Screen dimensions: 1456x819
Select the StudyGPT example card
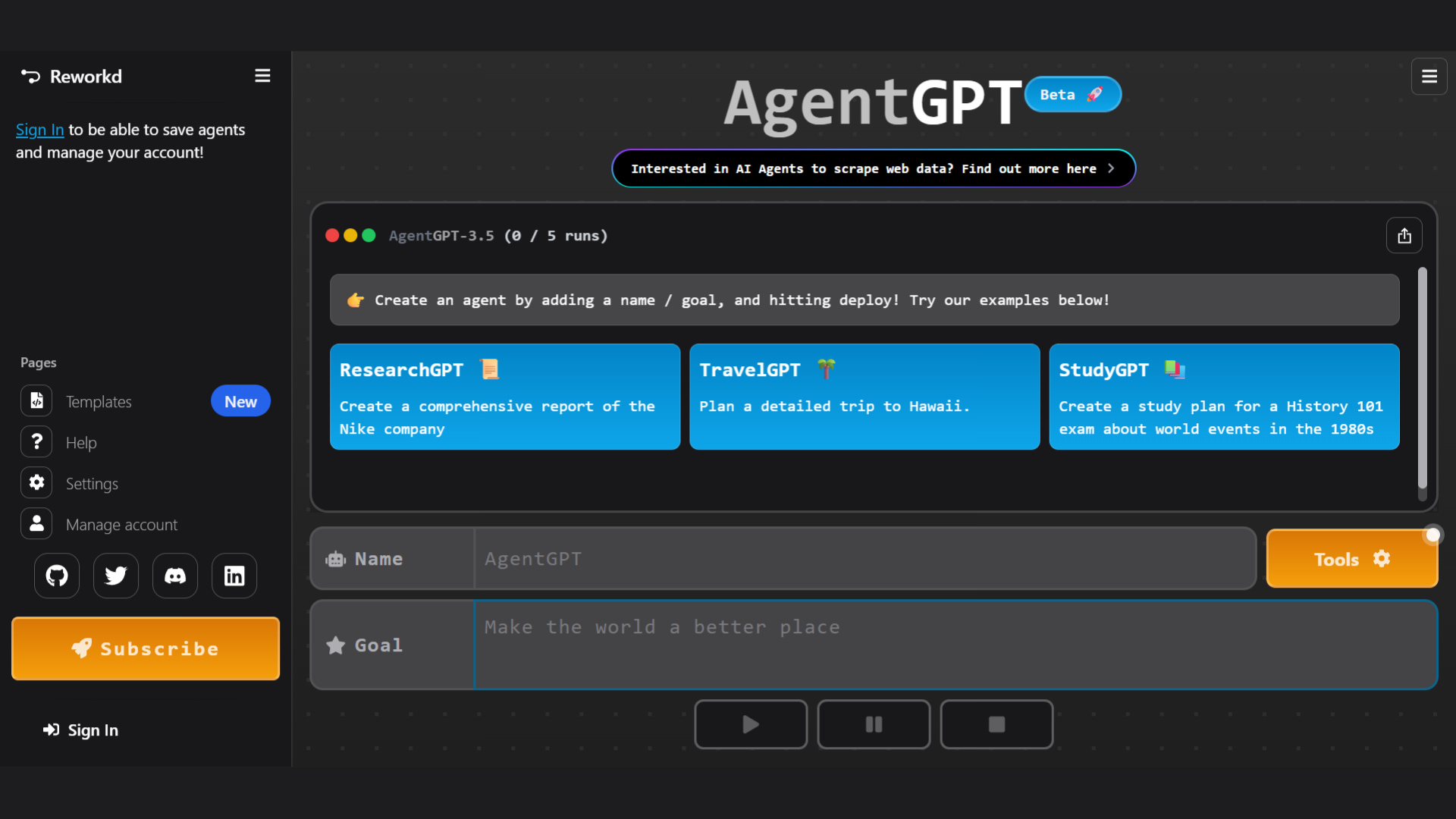click(1224, 397)
